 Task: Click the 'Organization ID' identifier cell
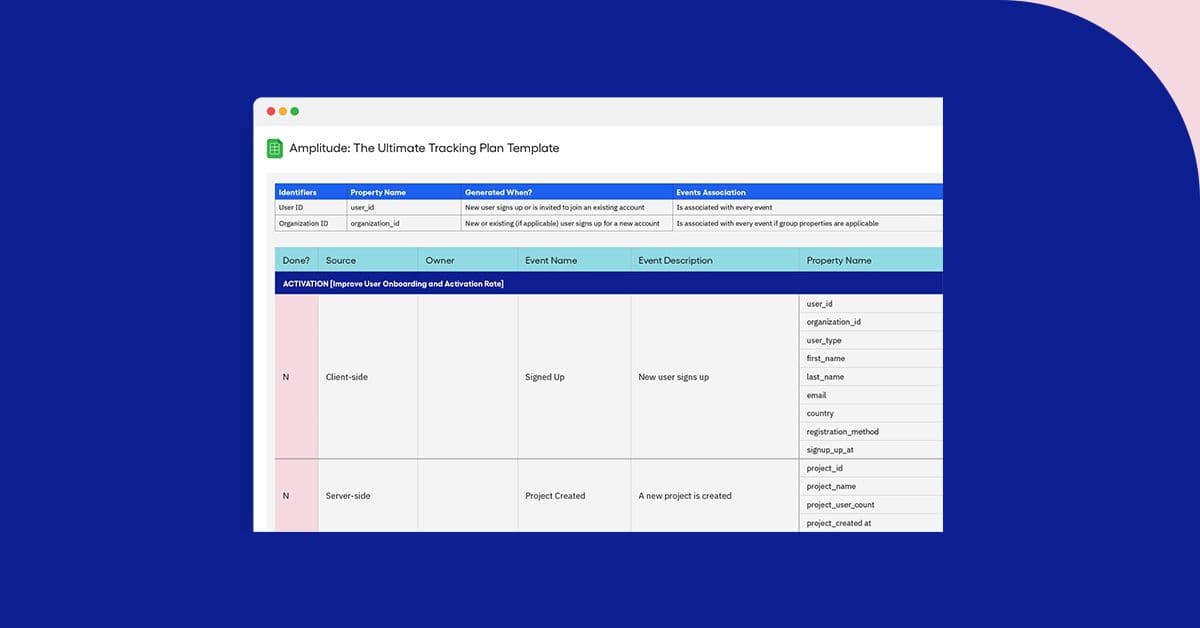[x=310, y=223]
